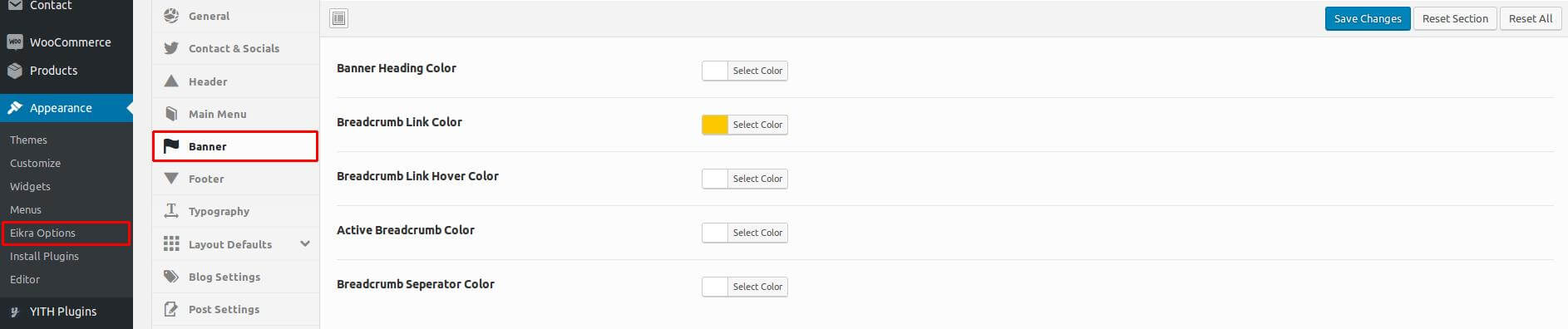
Task: Save Changes to theme options
Action: [1368, 18]
